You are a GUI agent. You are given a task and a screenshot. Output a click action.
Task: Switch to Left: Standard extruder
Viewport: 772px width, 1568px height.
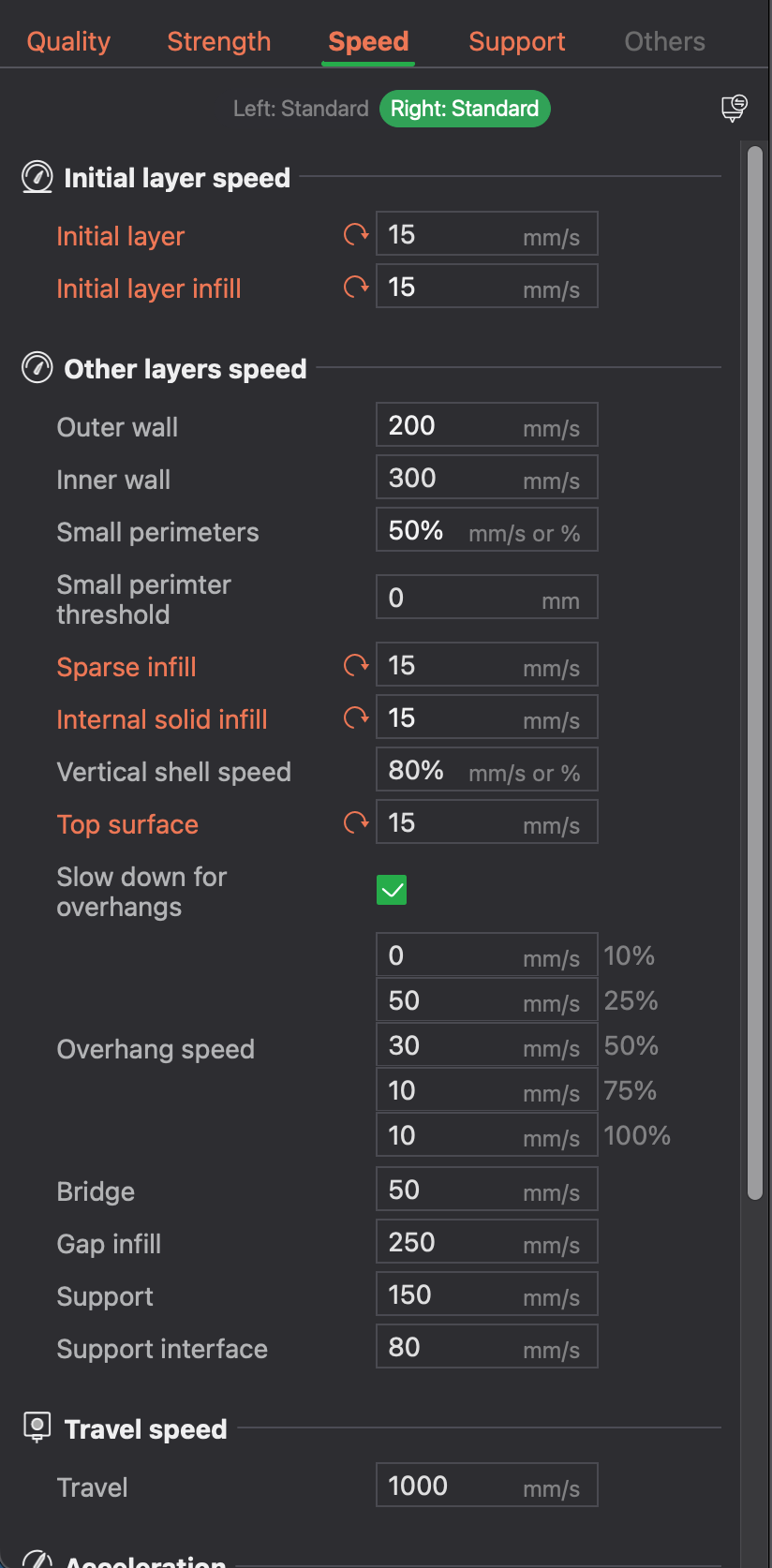click(x=301, y=109)
